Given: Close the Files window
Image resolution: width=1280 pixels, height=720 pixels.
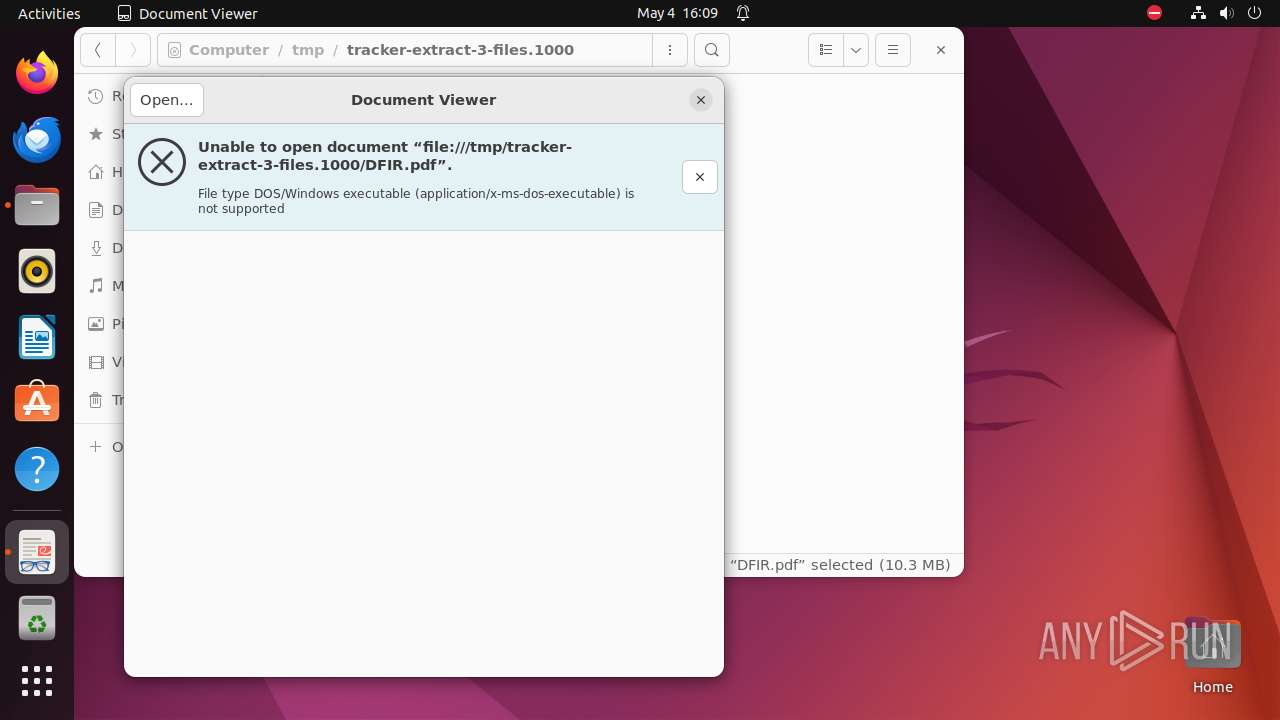Looking at the screenshot, I should click(x=940, y=50).
